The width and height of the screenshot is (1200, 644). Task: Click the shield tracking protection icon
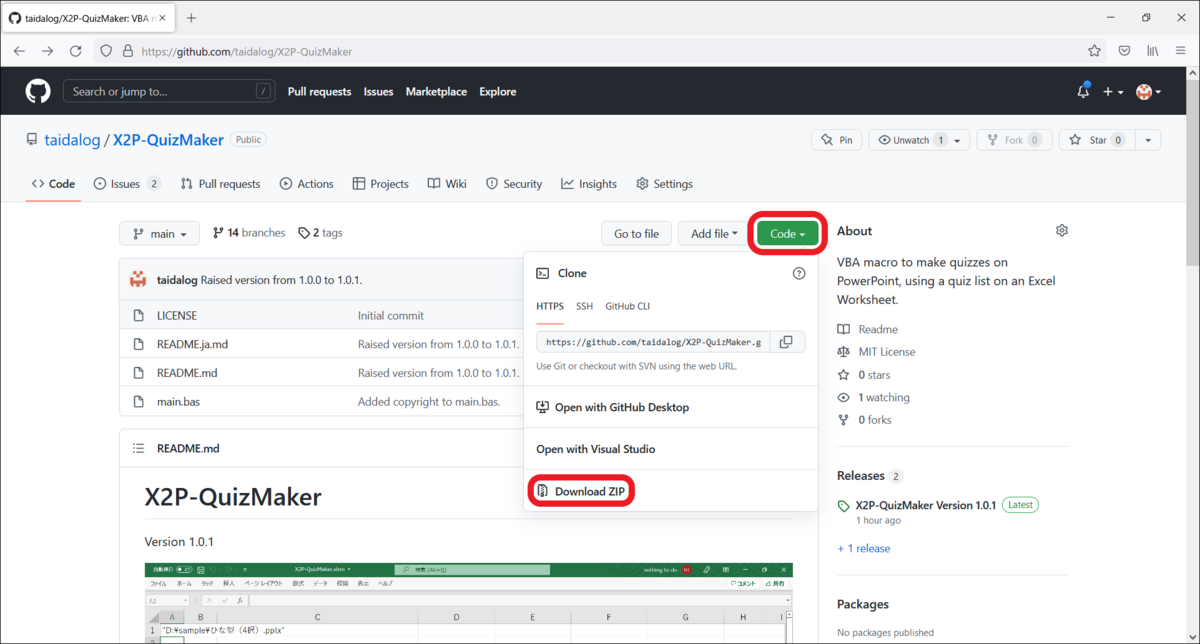coord(106,51)
